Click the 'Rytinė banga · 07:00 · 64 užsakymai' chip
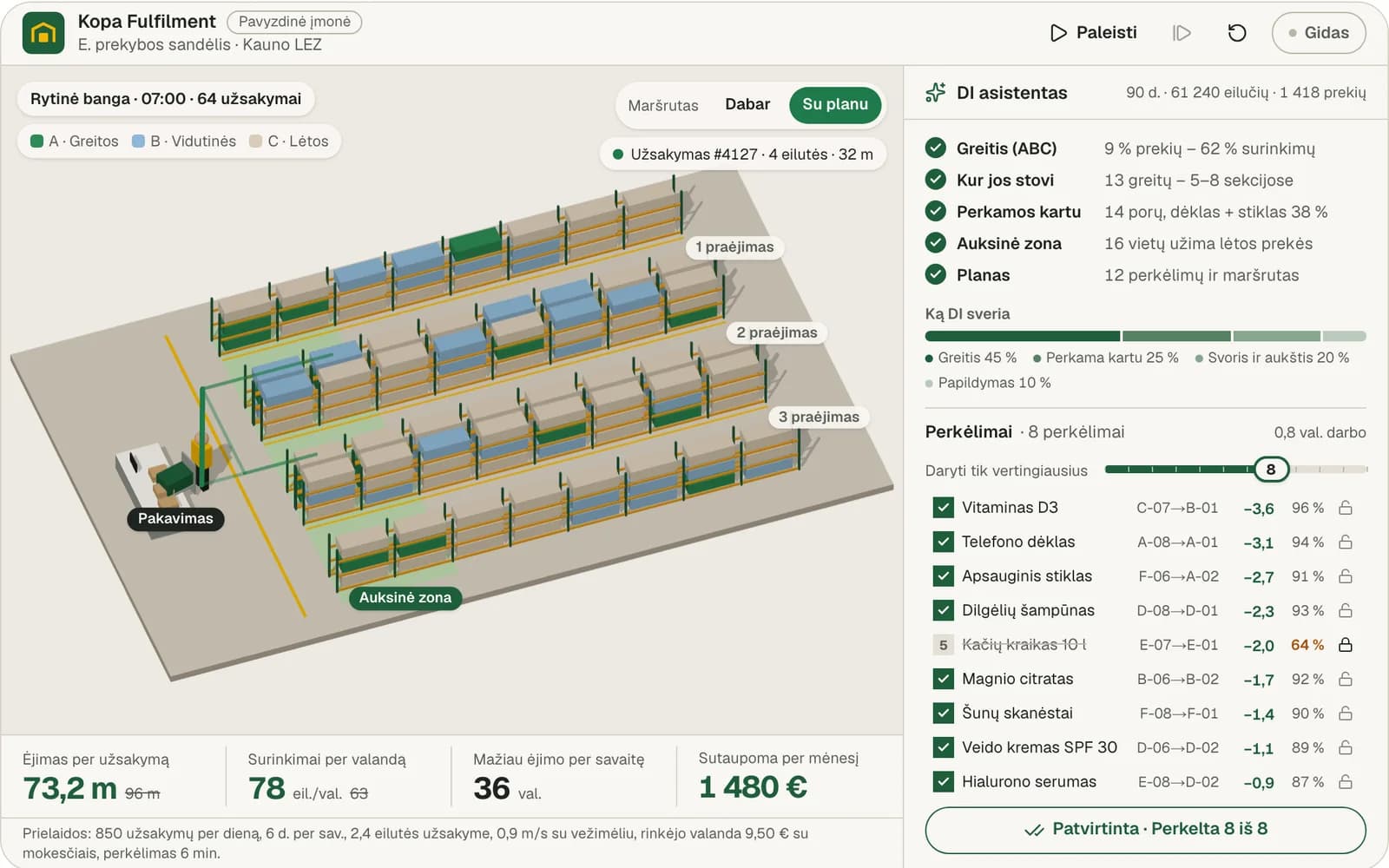Image resolution: width=1389 pixels, height=868 pixels. coord(166,99)
